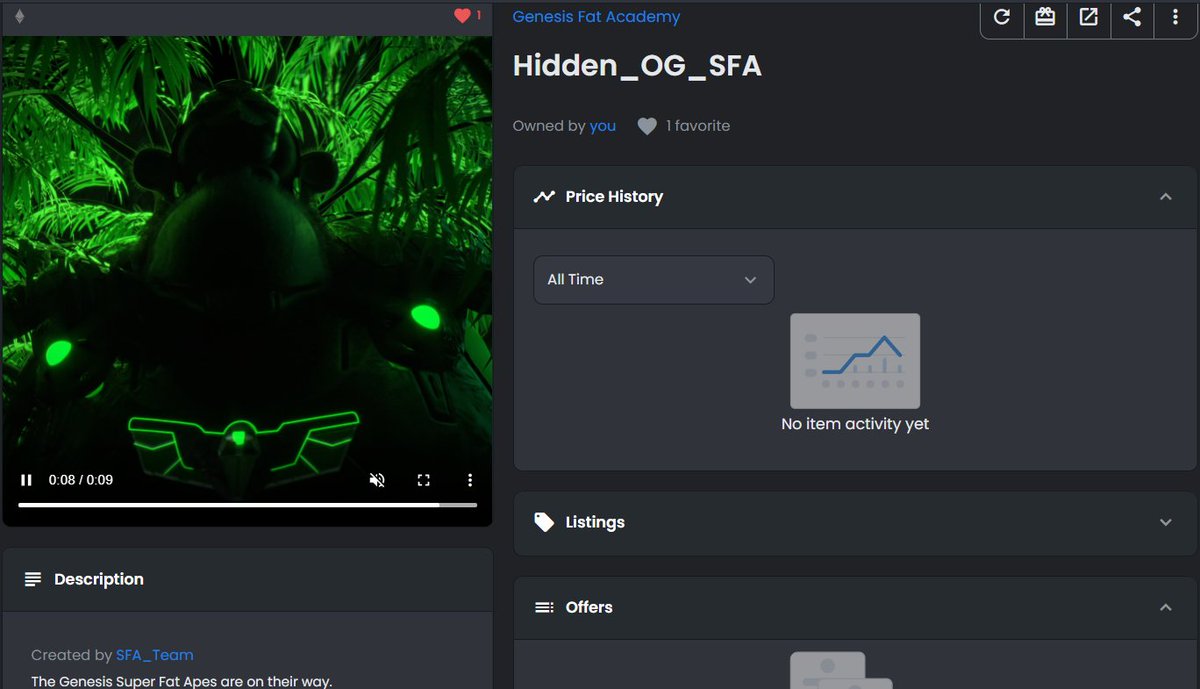Click the Ethereum logo above the image
1200x689 pixels.
19,16
